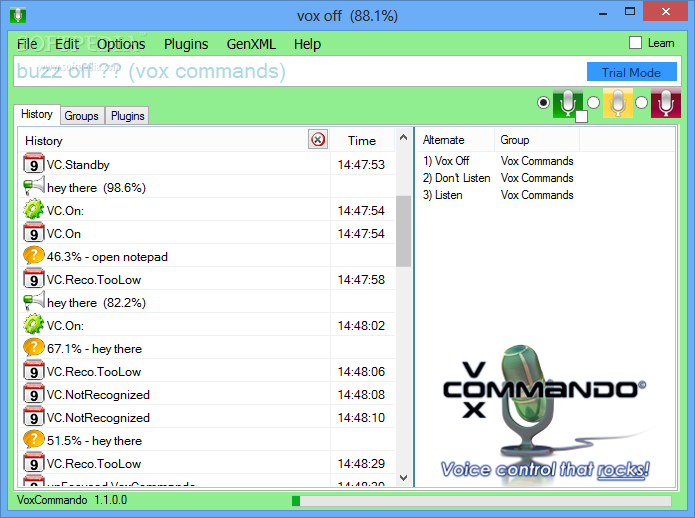
Task: Select the yellow microphone standby icon
Action: [x=618, y=103]
